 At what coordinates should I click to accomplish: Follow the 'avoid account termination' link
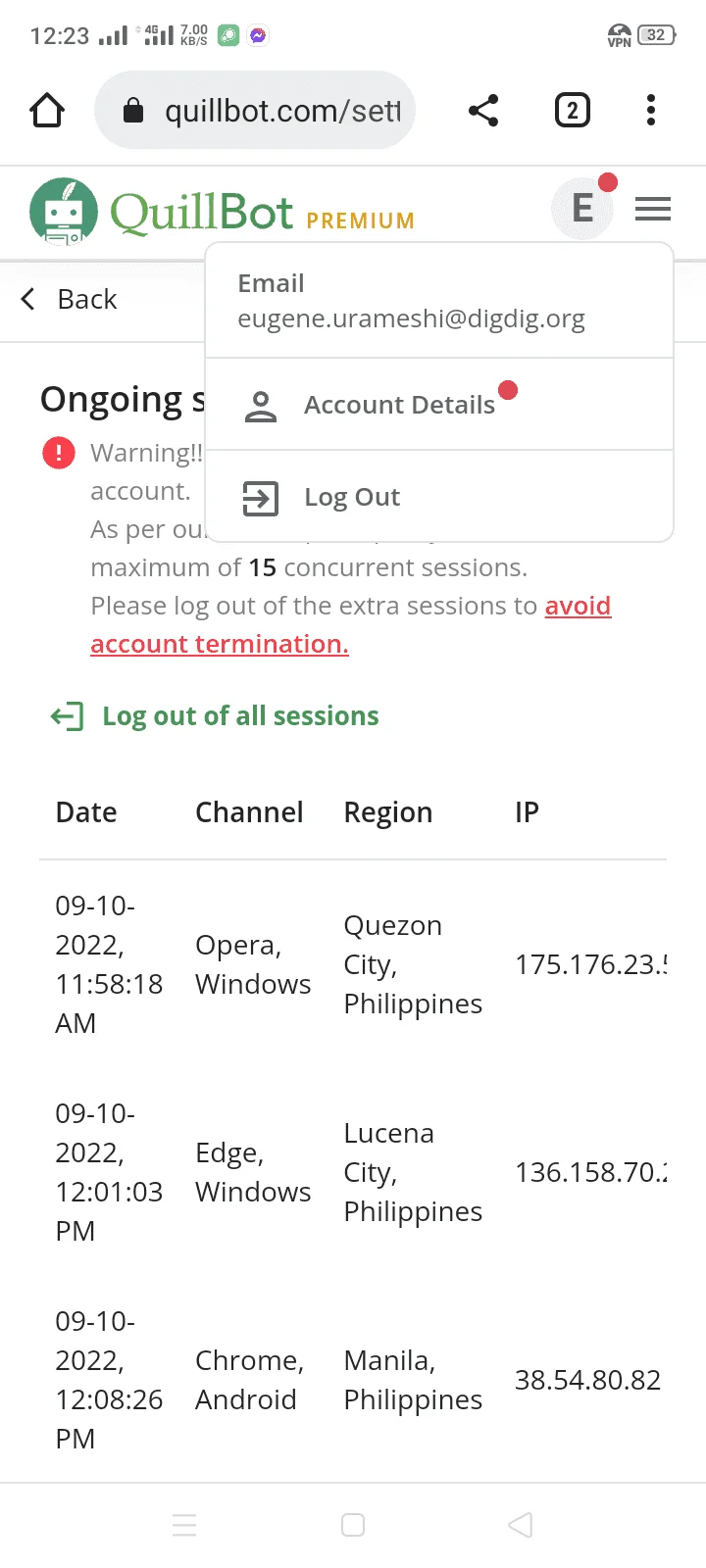[x=351, y=624]
